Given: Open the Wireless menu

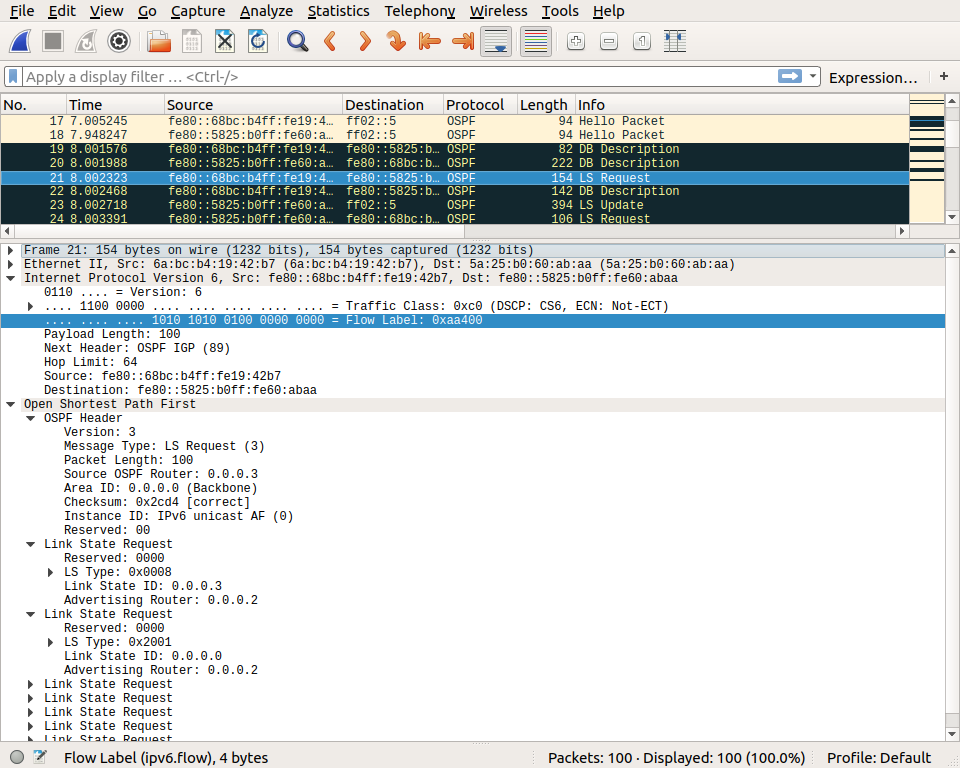Looking at the screenshot, I should [x=498, y=11].
